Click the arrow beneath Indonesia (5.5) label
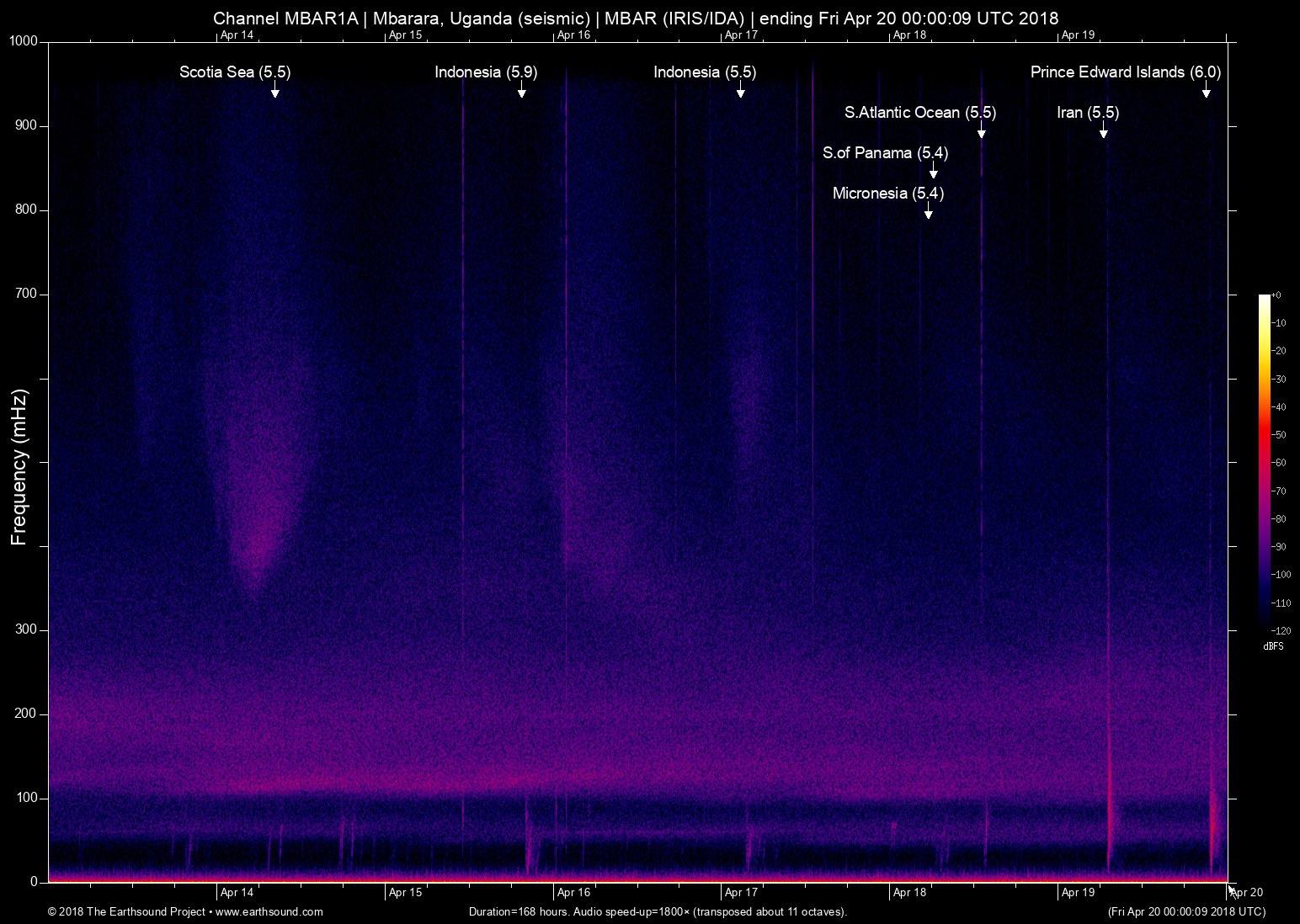 click(740, 91)
